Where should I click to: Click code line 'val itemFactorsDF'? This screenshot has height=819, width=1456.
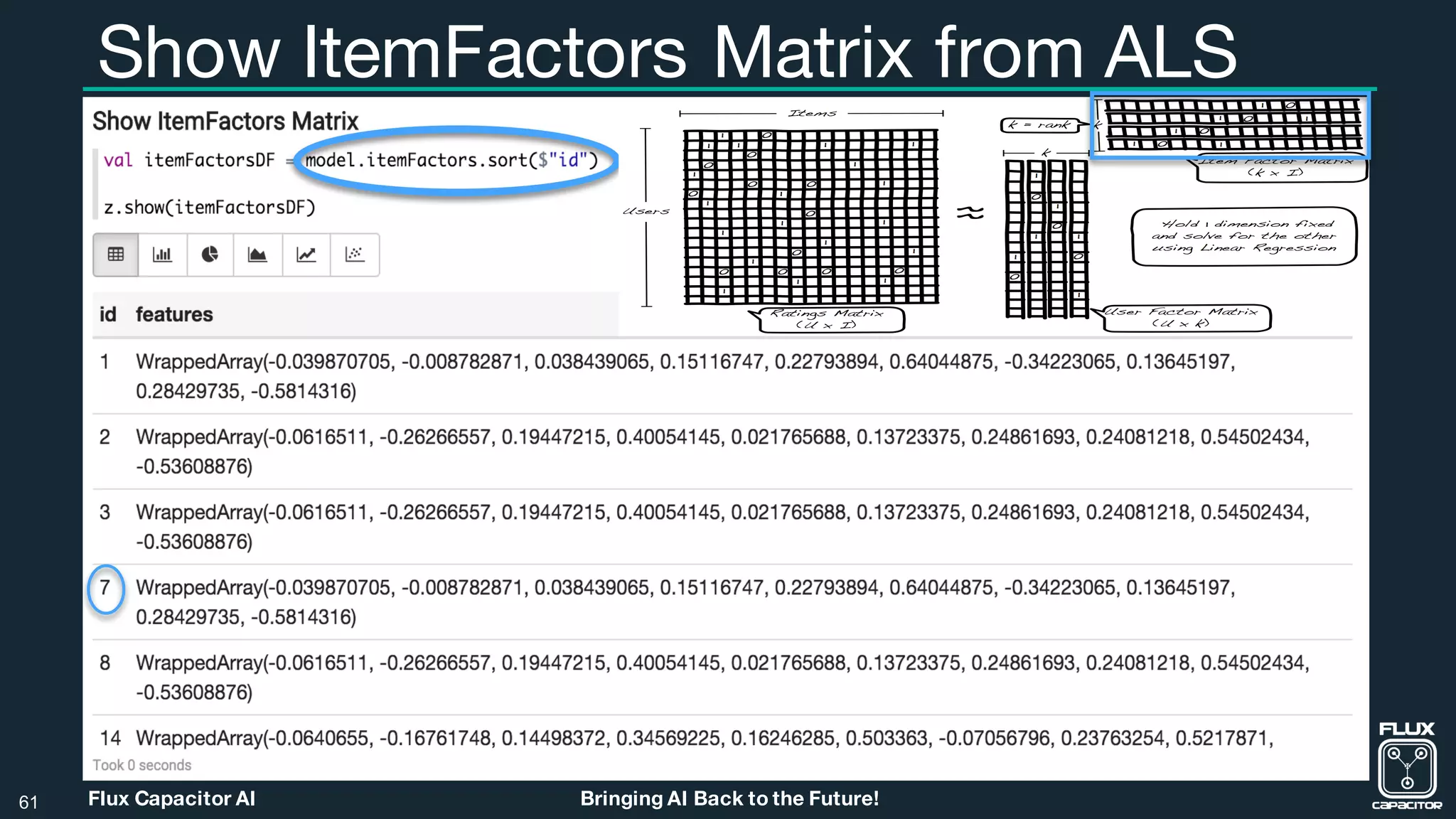click(x=350, y=160)
